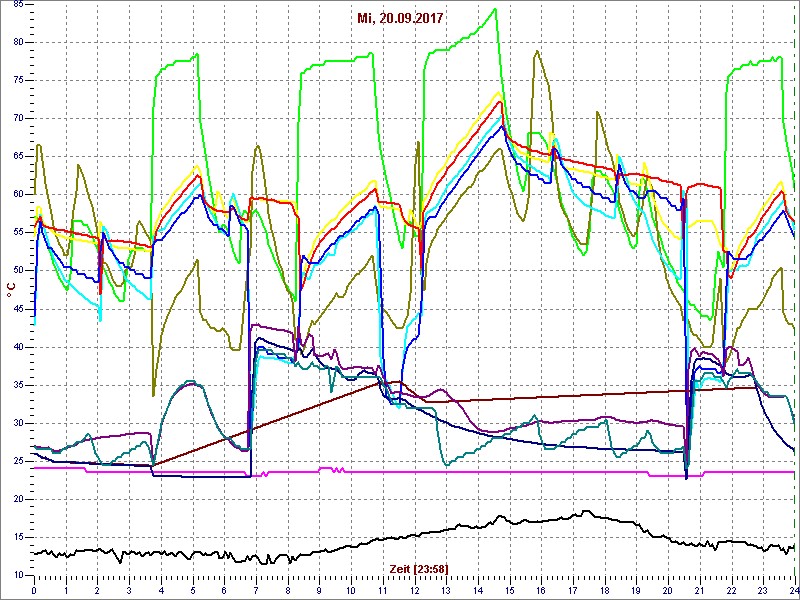
Task: Select the 45 label on temperature axis
Action: coord(17,309)
